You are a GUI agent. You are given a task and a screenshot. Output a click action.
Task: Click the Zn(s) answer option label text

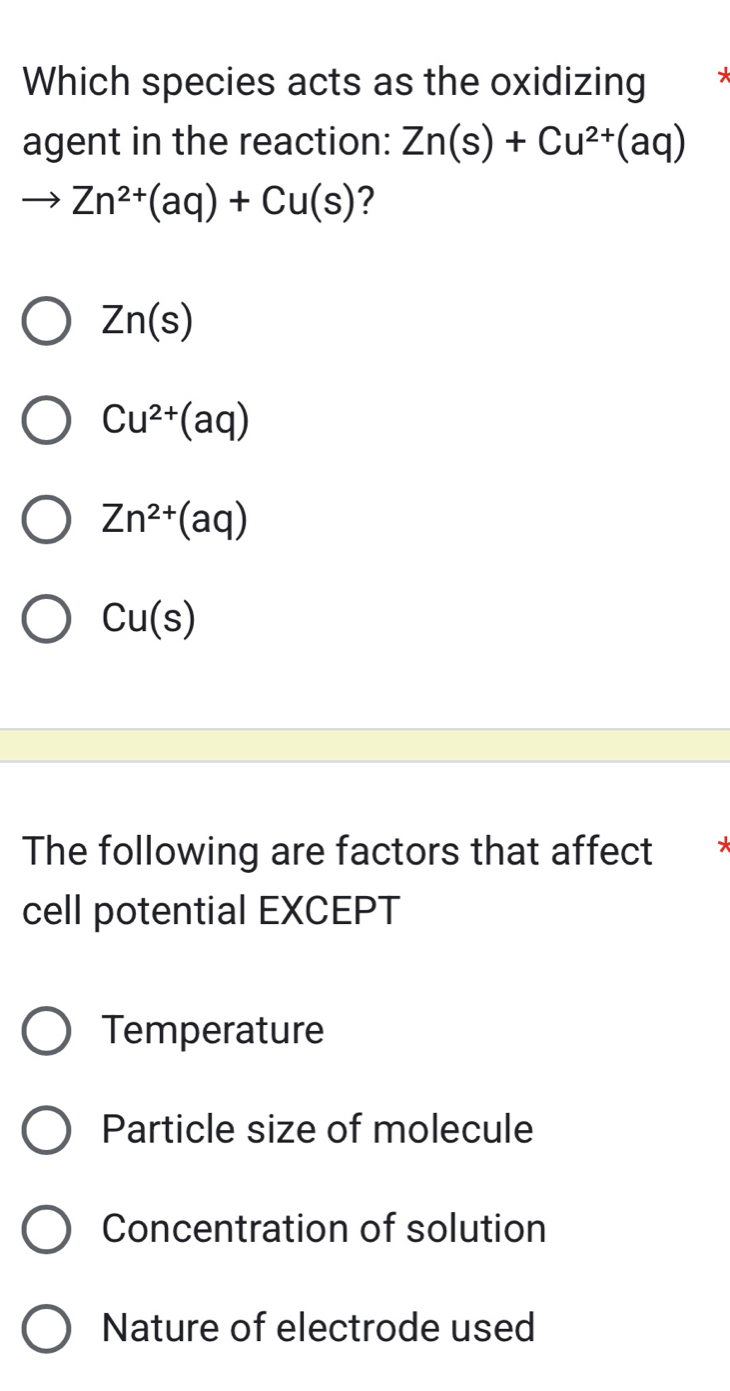(x=147, y=321)
